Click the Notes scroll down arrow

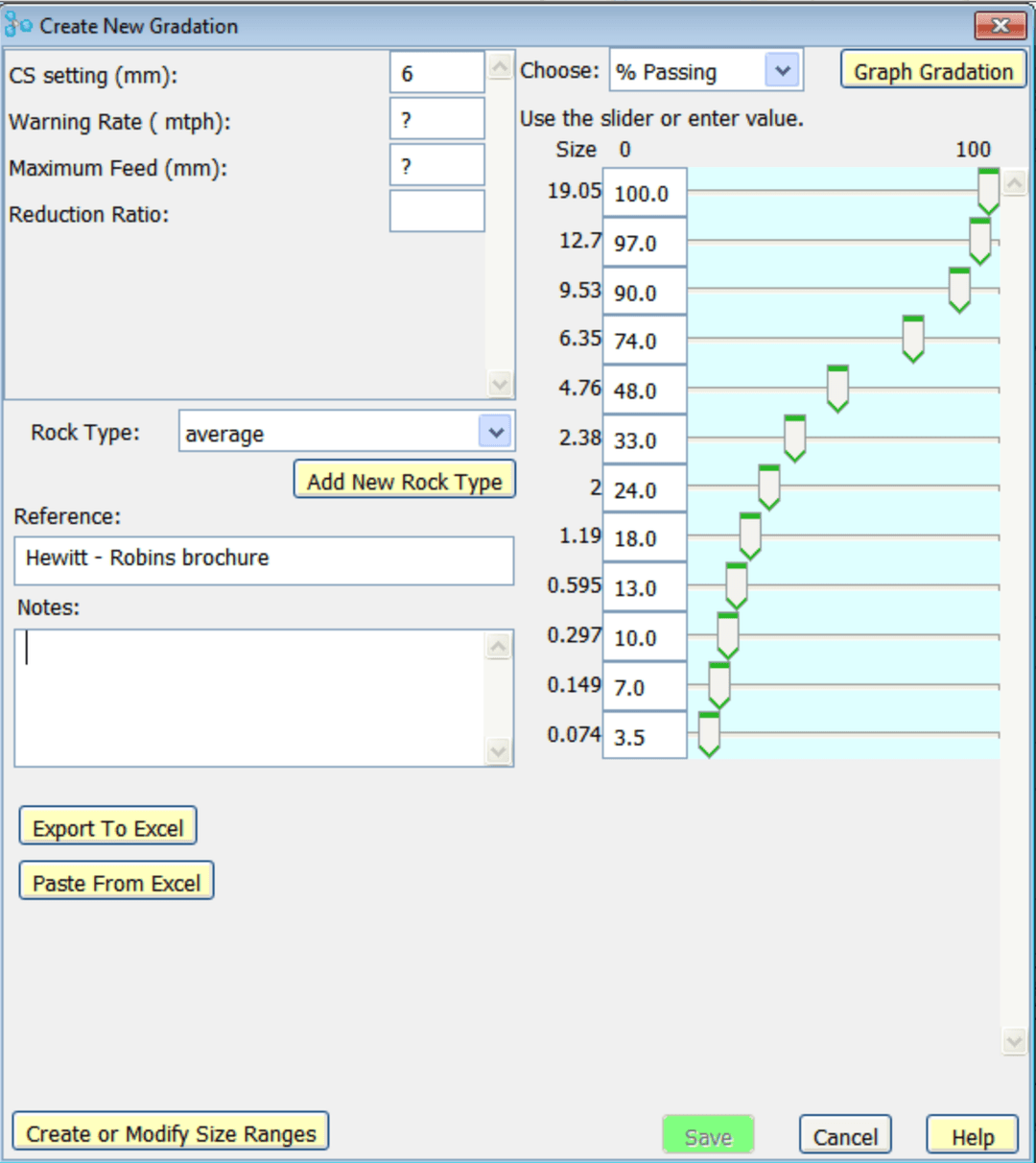pos(498,750)
